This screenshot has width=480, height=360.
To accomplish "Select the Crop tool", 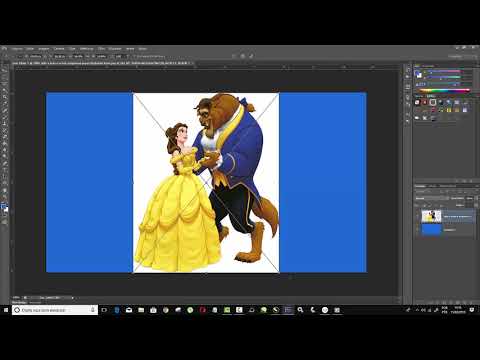I will (x=4, y=97).
